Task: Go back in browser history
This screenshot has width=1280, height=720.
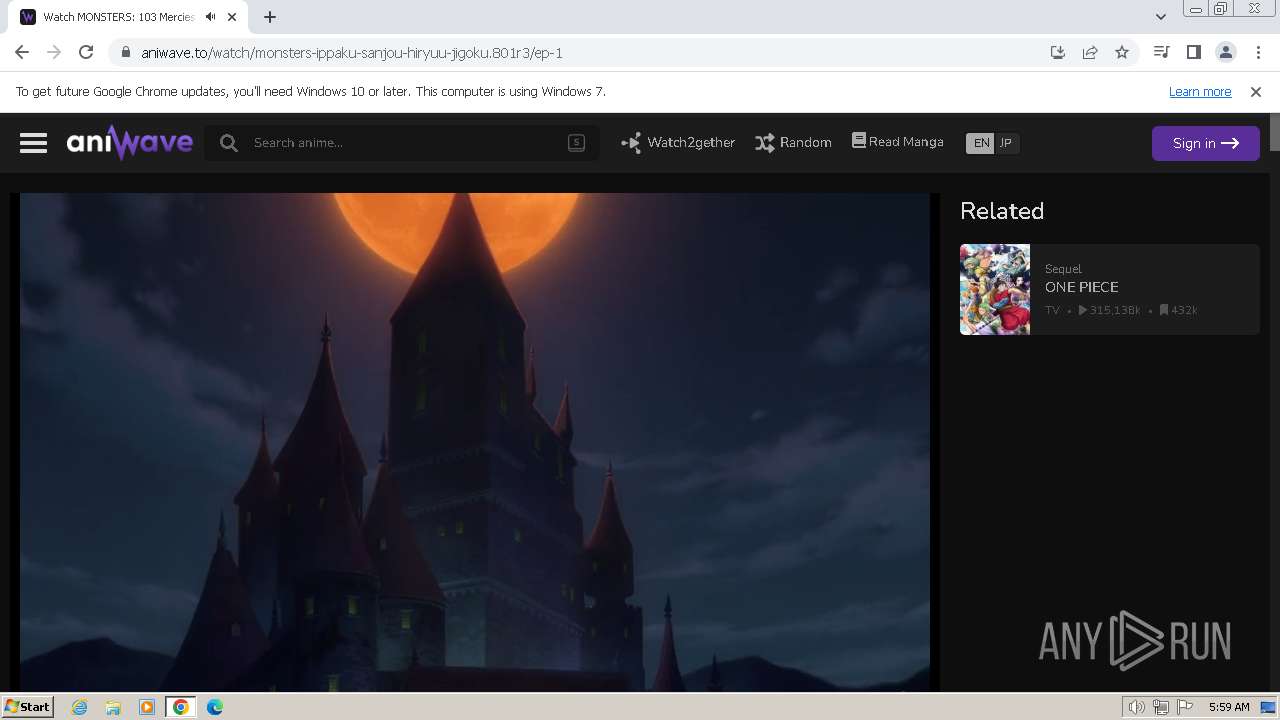Action: click(22, 52)
